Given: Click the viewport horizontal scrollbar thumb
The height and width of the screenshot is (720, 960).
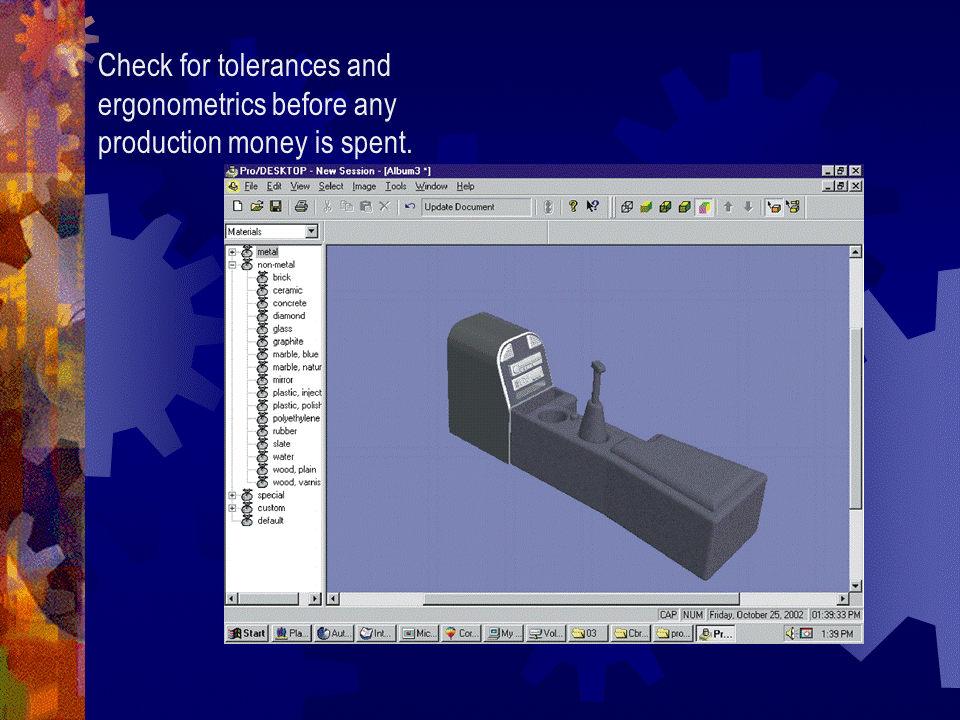Looking at the screenshot, I should tap(581, 599).
